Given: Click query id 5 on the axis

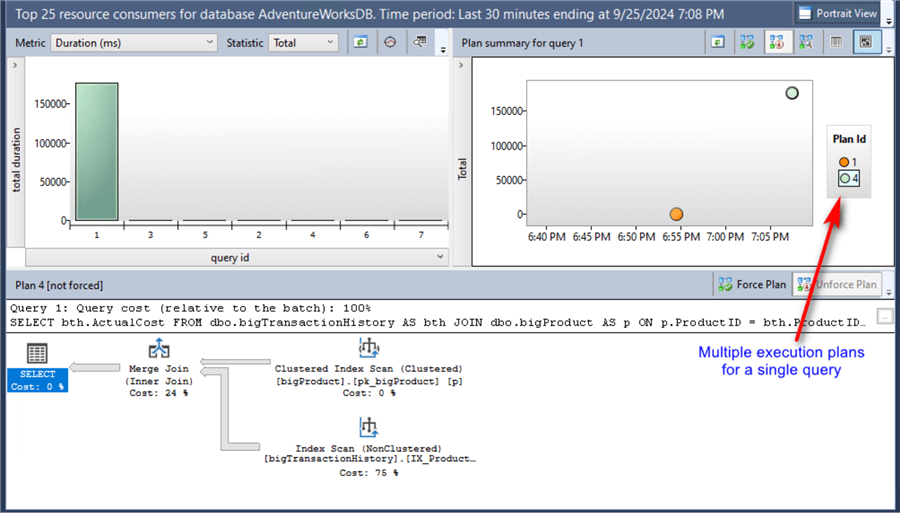Looking at the screenshot, I should (205, 235).
